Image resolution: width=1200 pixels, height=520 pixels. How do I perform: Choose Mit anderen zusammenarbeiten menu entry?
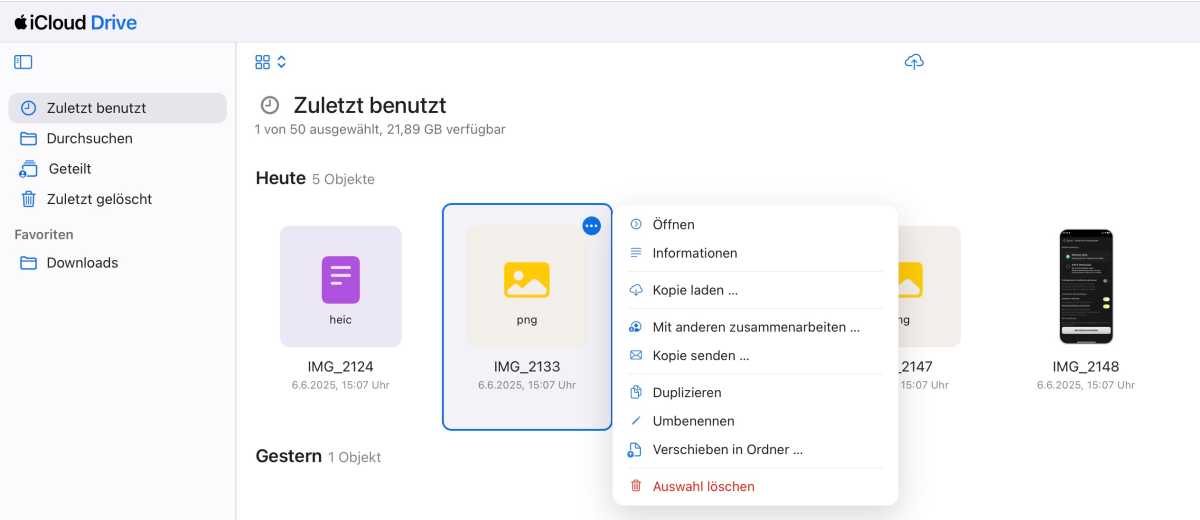(x=755, y=327)
